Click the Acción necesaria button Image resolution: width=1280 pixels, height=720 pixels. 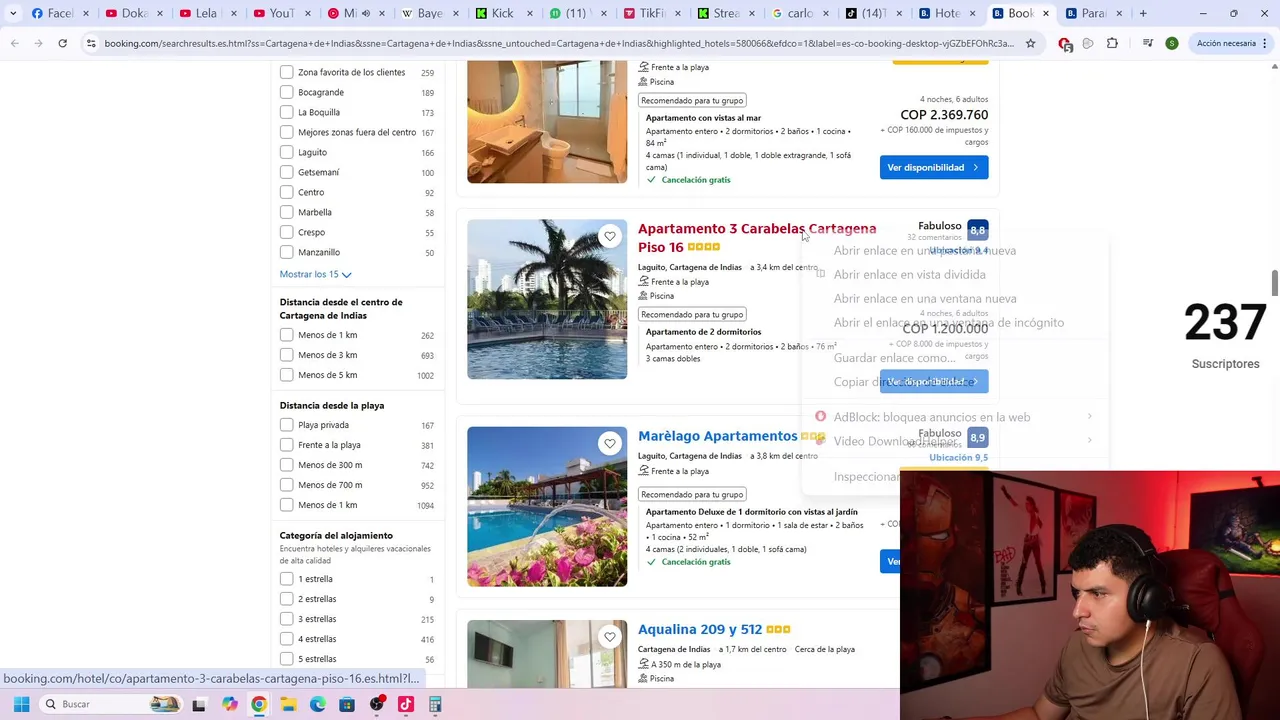[x=1226, y=43]
